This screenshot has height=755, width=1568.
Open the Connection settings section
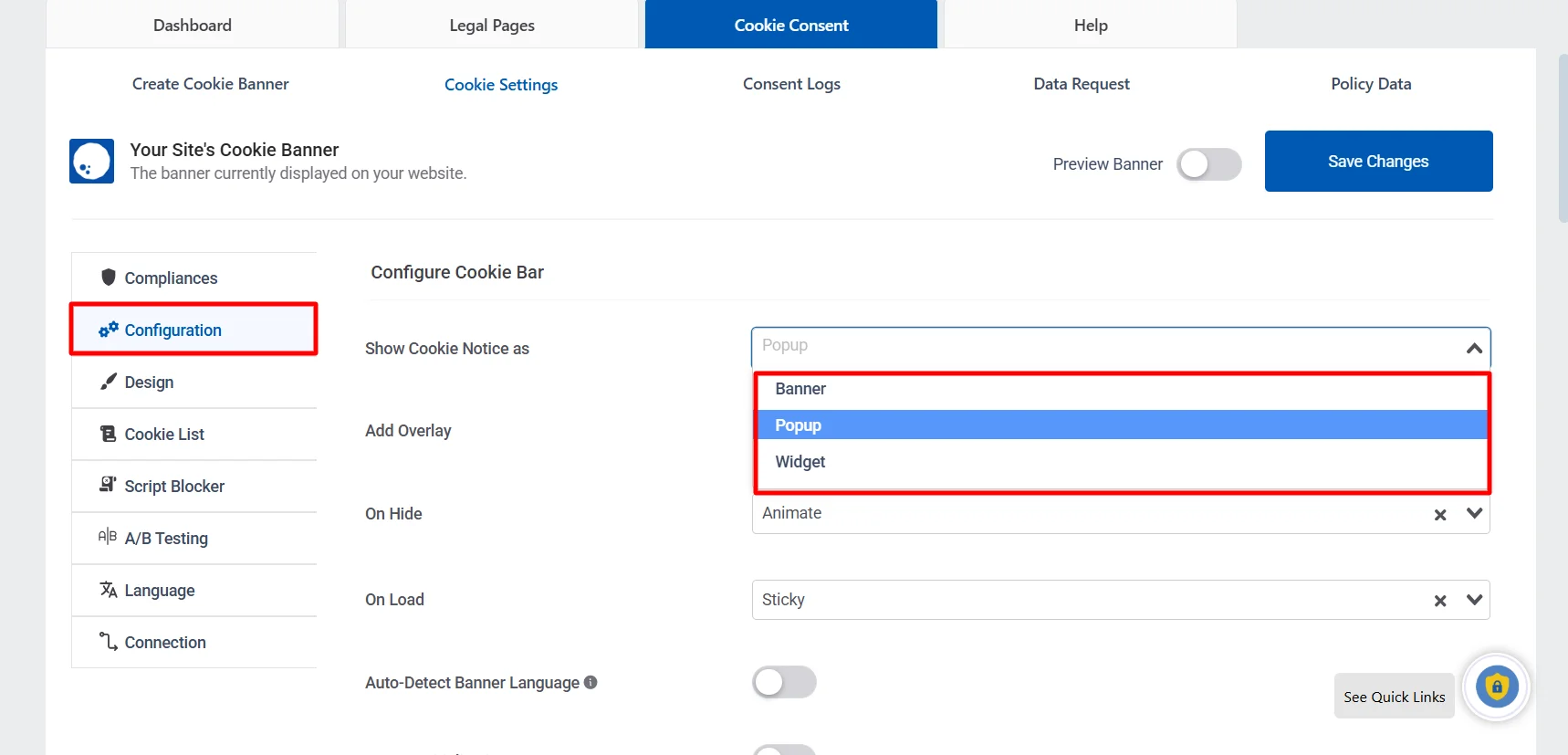tap(194, 642)
